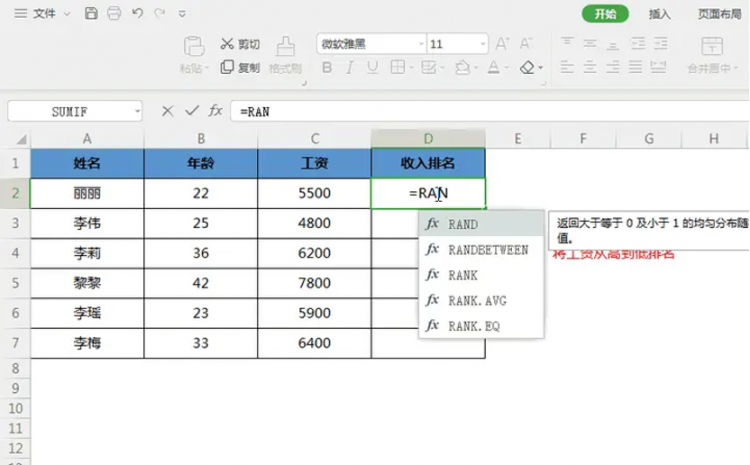The image size is (750, 465).
Task: Select column A header
Action: pos(87,139)
